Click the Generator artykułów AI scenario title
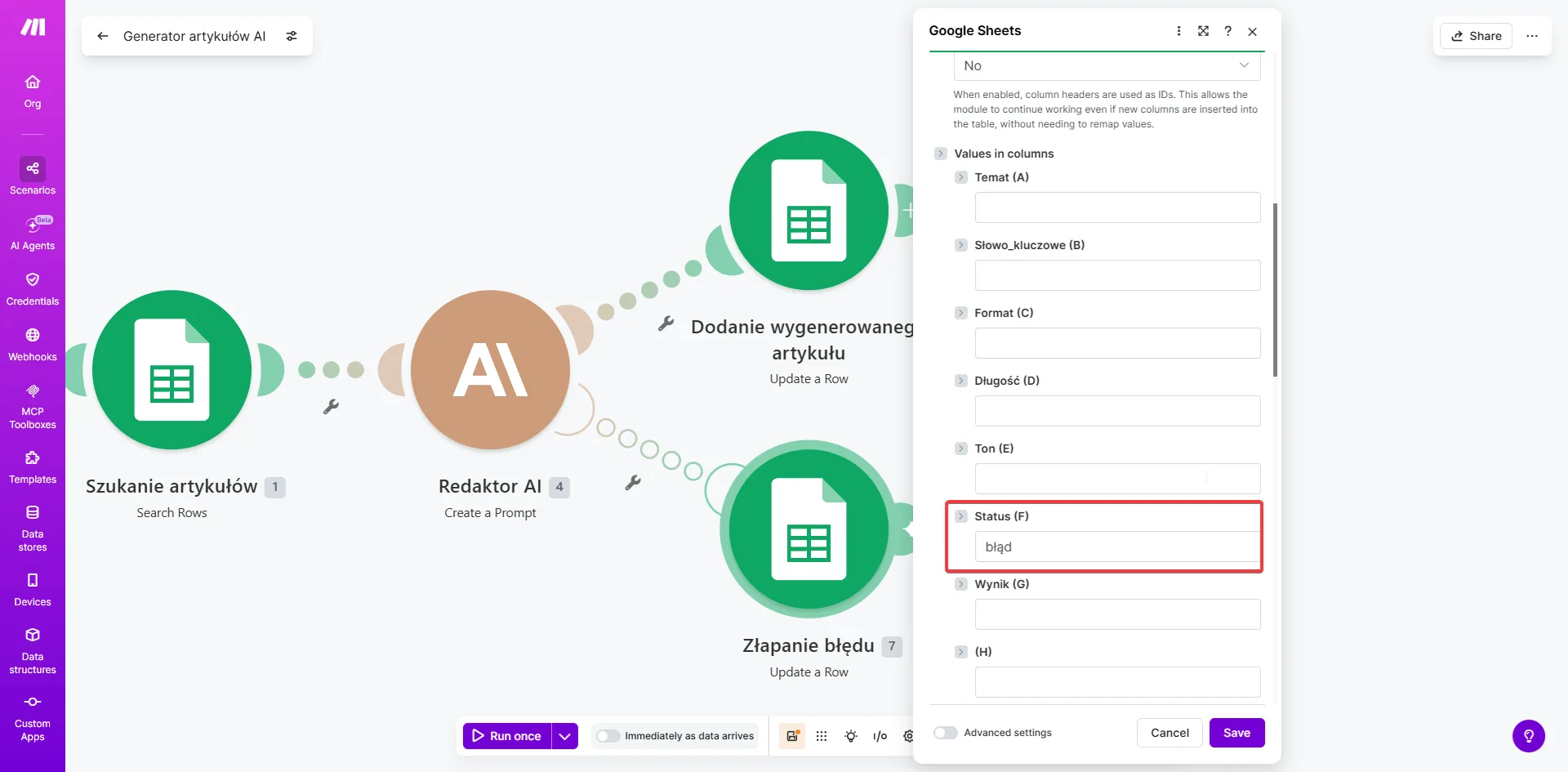The width and height of the screenshot is (1568, 772). [x=194, y=36]
